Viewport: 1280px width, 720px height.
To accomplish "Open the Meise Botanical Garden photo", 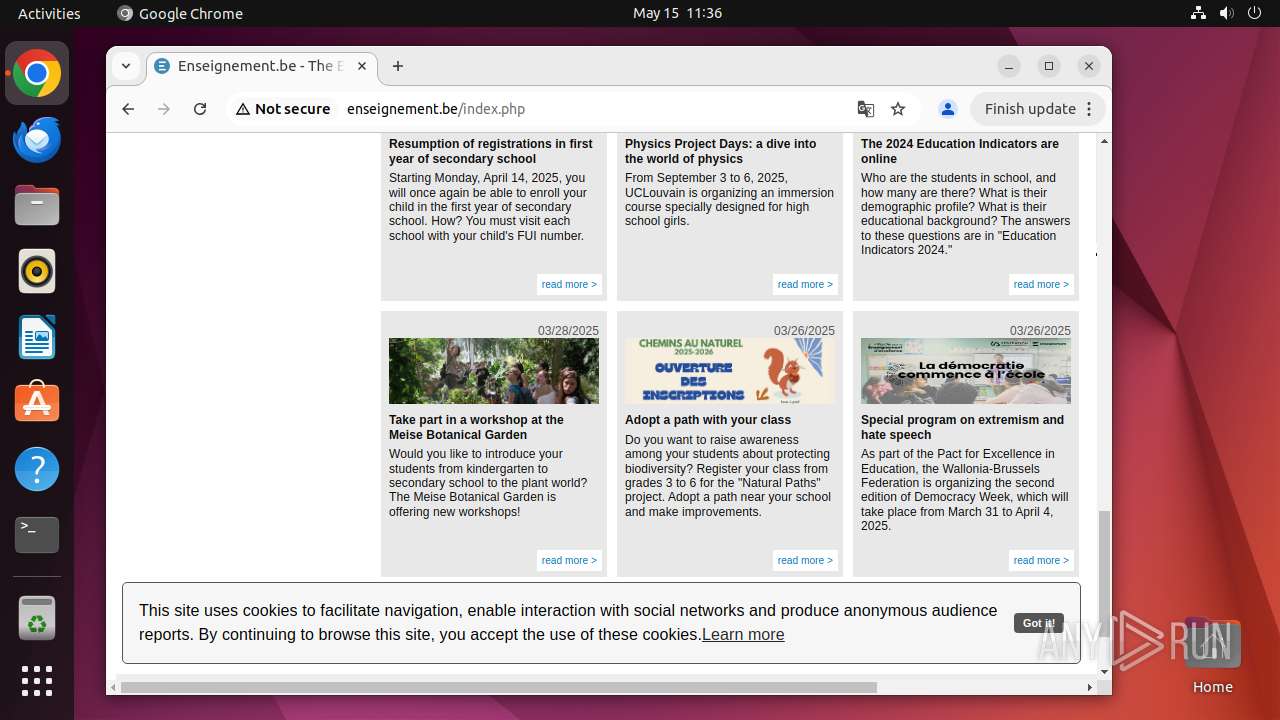I will 494,371.
